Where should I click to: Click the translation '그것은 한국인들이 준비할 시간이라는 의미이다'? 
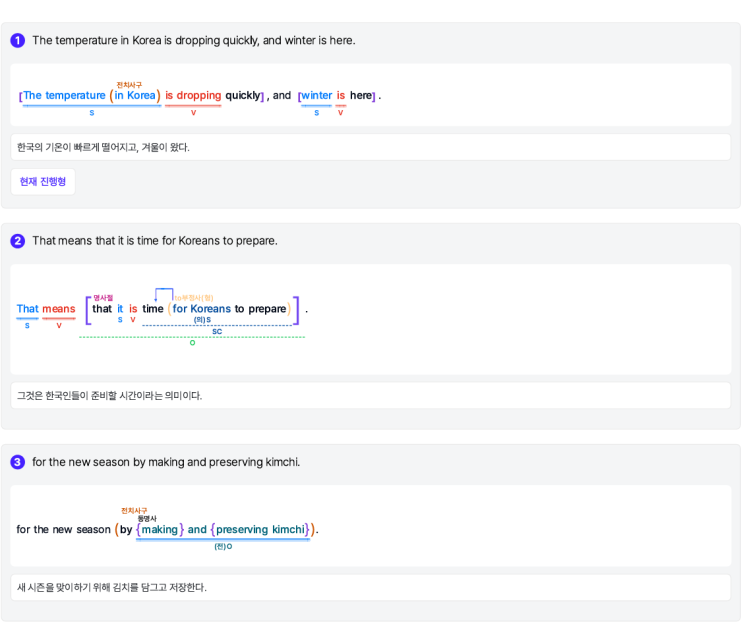click(109, 396)
